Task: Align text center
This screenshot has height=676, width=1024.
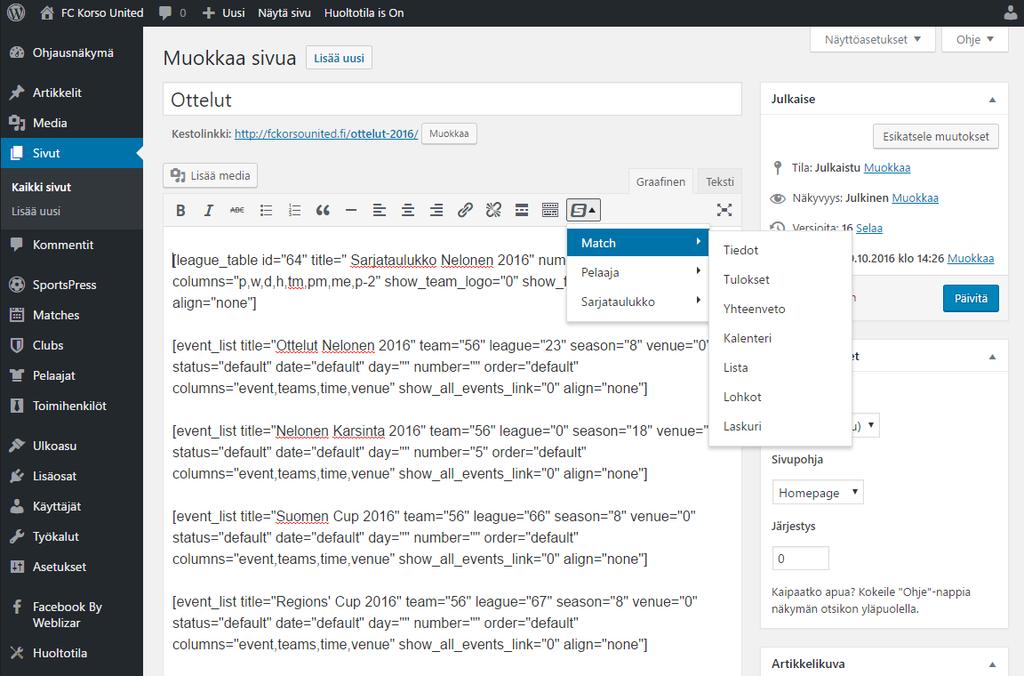Action: click(408, 210)
